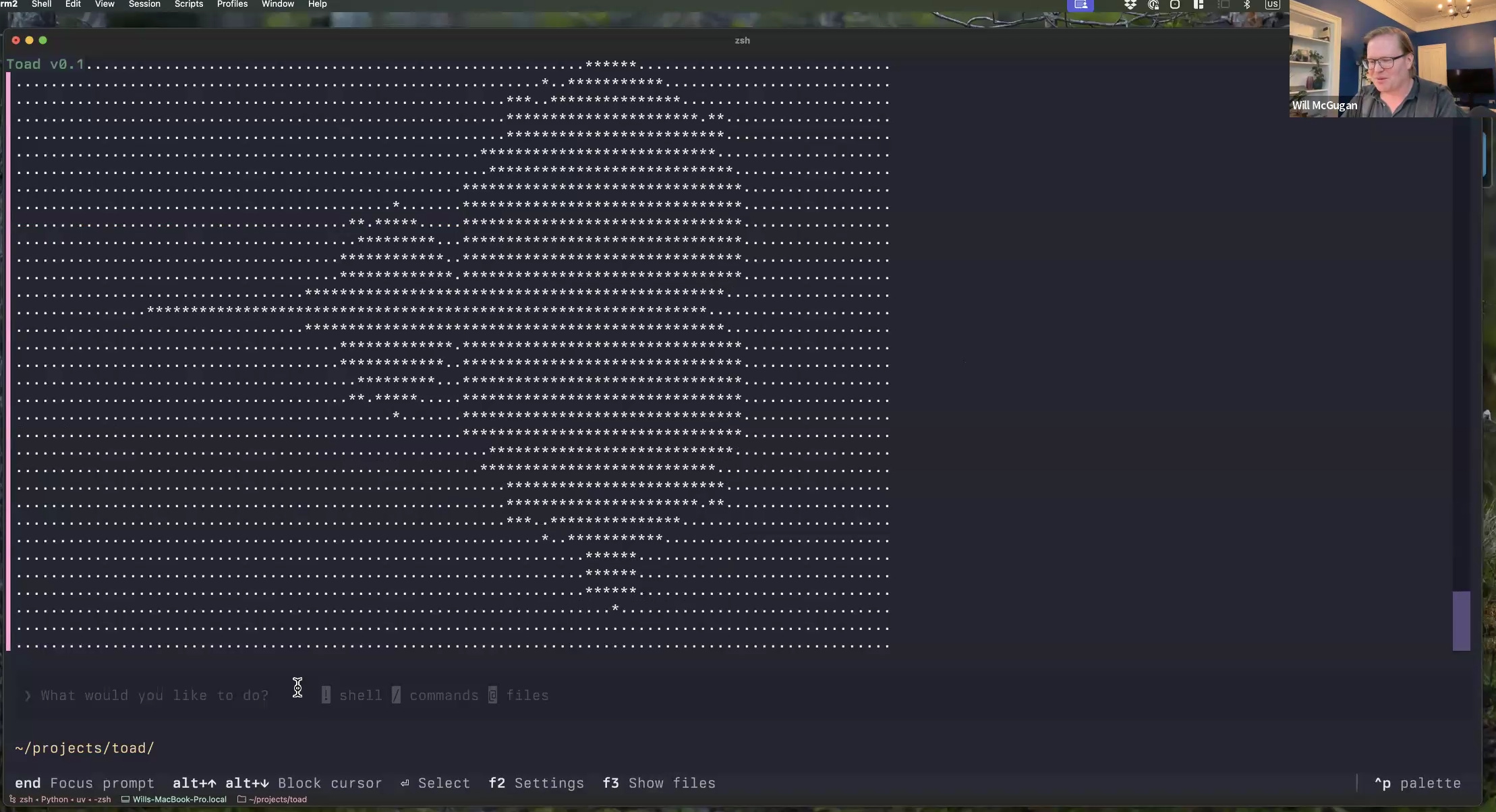Click end Focus prompt in footer

coord(84,783)
